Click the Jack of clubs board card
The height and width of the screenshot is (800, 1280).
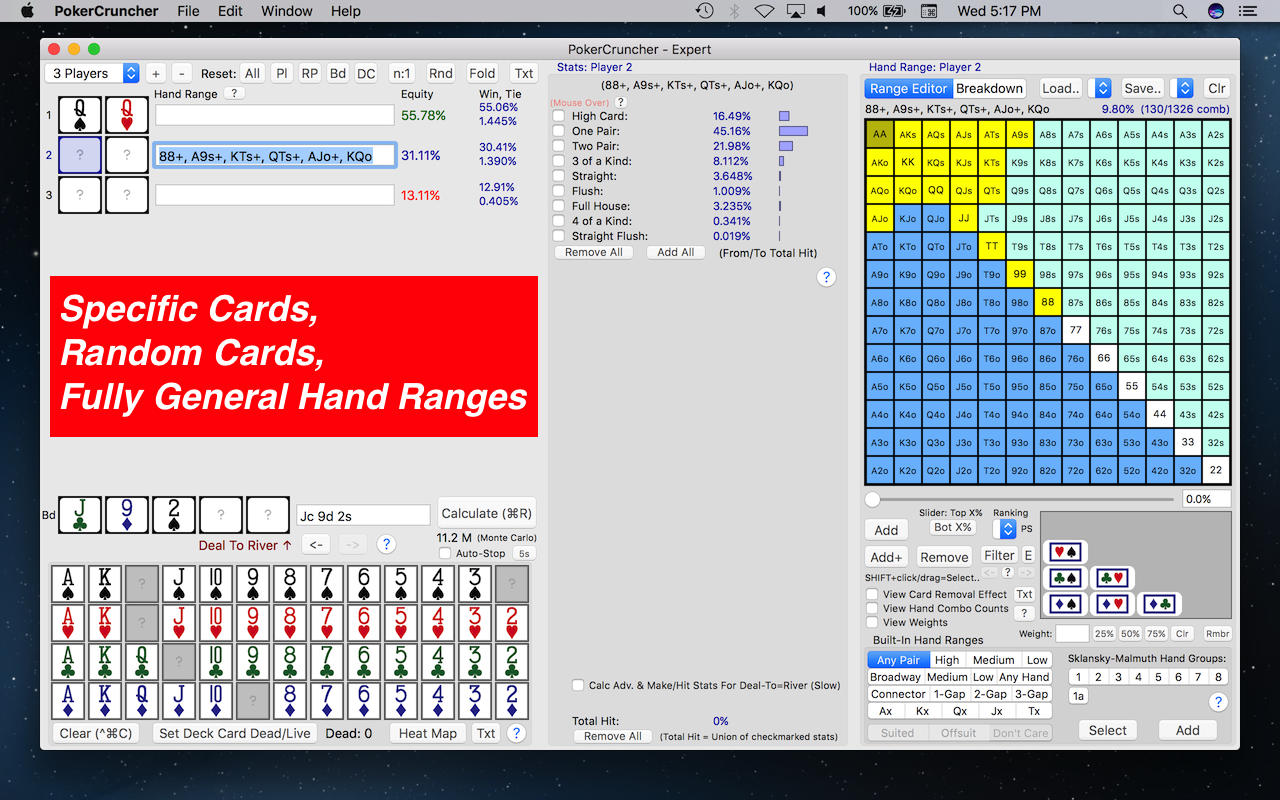pyautogui.click(x=79, y=516)
